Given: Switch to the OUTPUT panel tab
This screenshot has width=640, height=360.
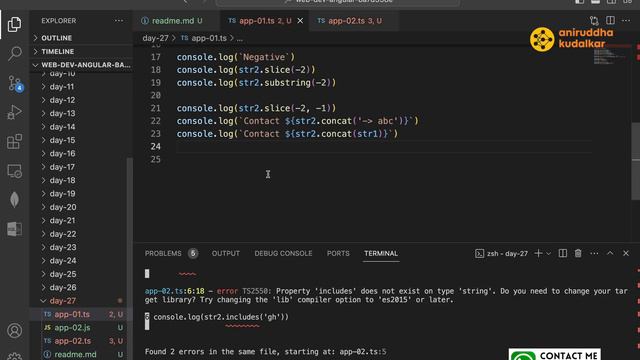Looking at the screenshot, I should coord(226,253).
